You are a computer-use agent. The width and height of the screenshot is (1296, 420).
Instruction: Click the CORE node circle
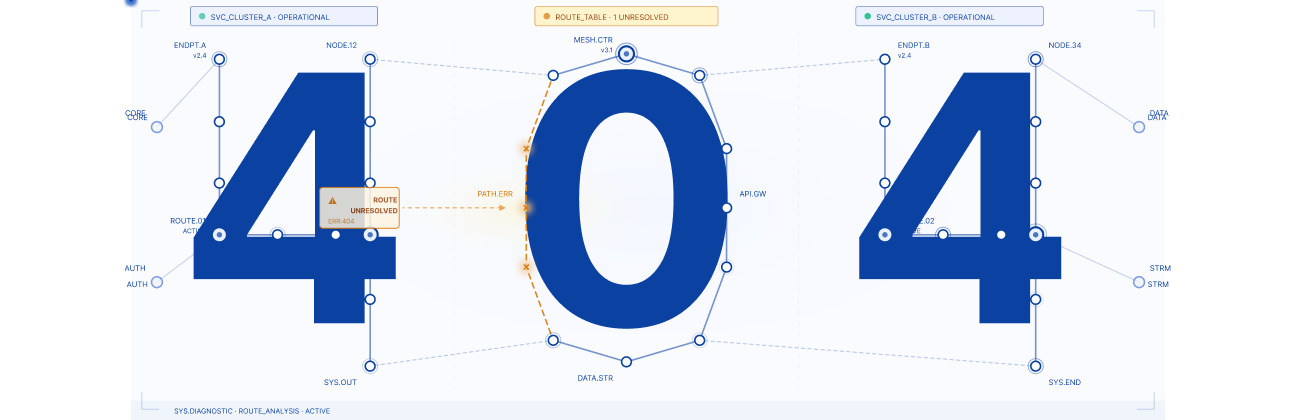click(157, 127)
